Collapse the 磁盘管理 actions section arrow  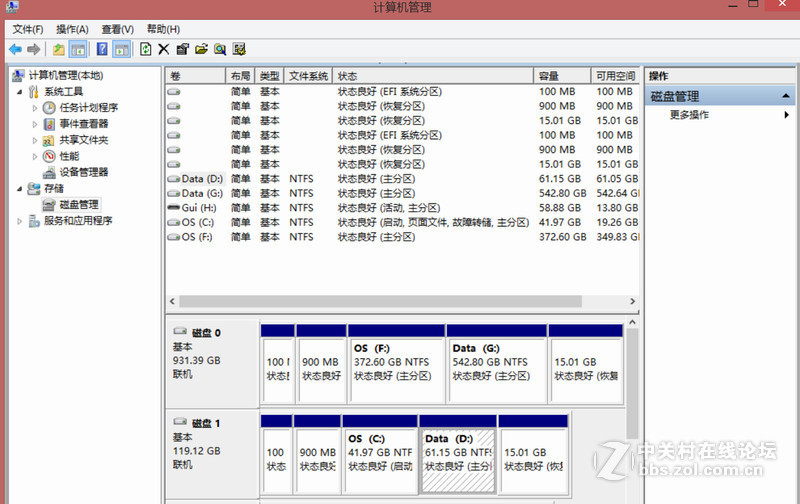(x=786, y=96)
